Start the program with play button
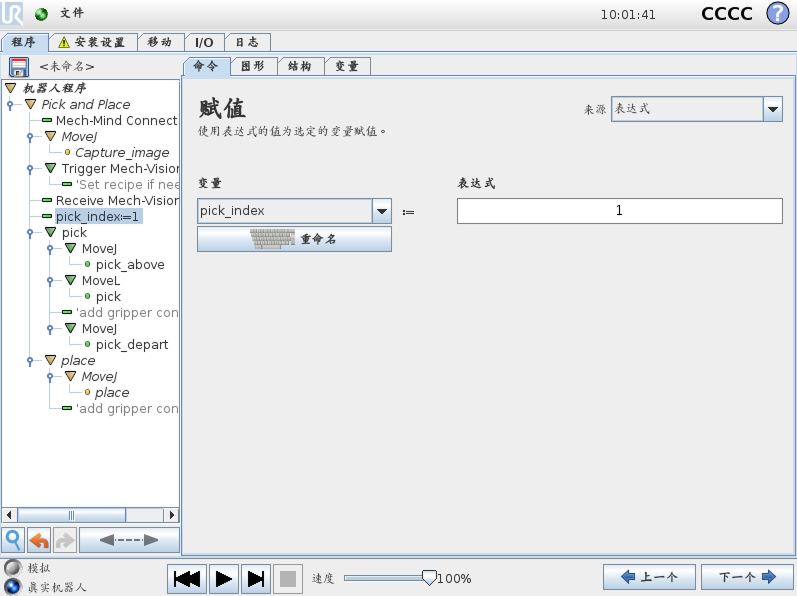The width and height of the screenshot is (797, 596). [223, 578]
